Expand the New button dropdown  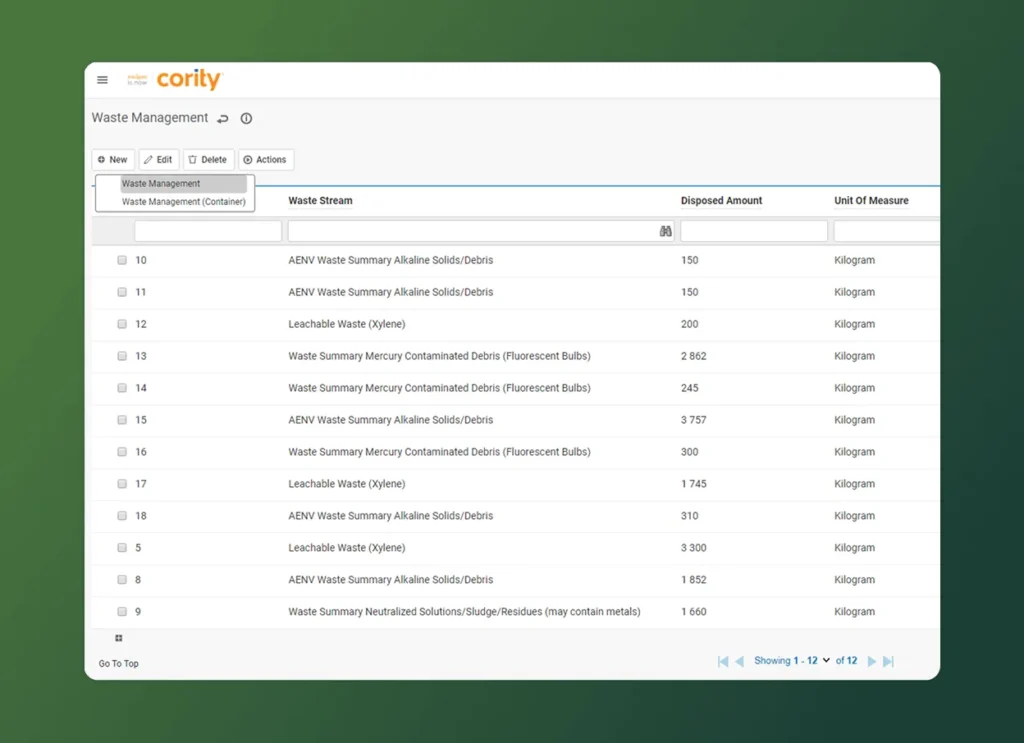(x=113, y=159)
